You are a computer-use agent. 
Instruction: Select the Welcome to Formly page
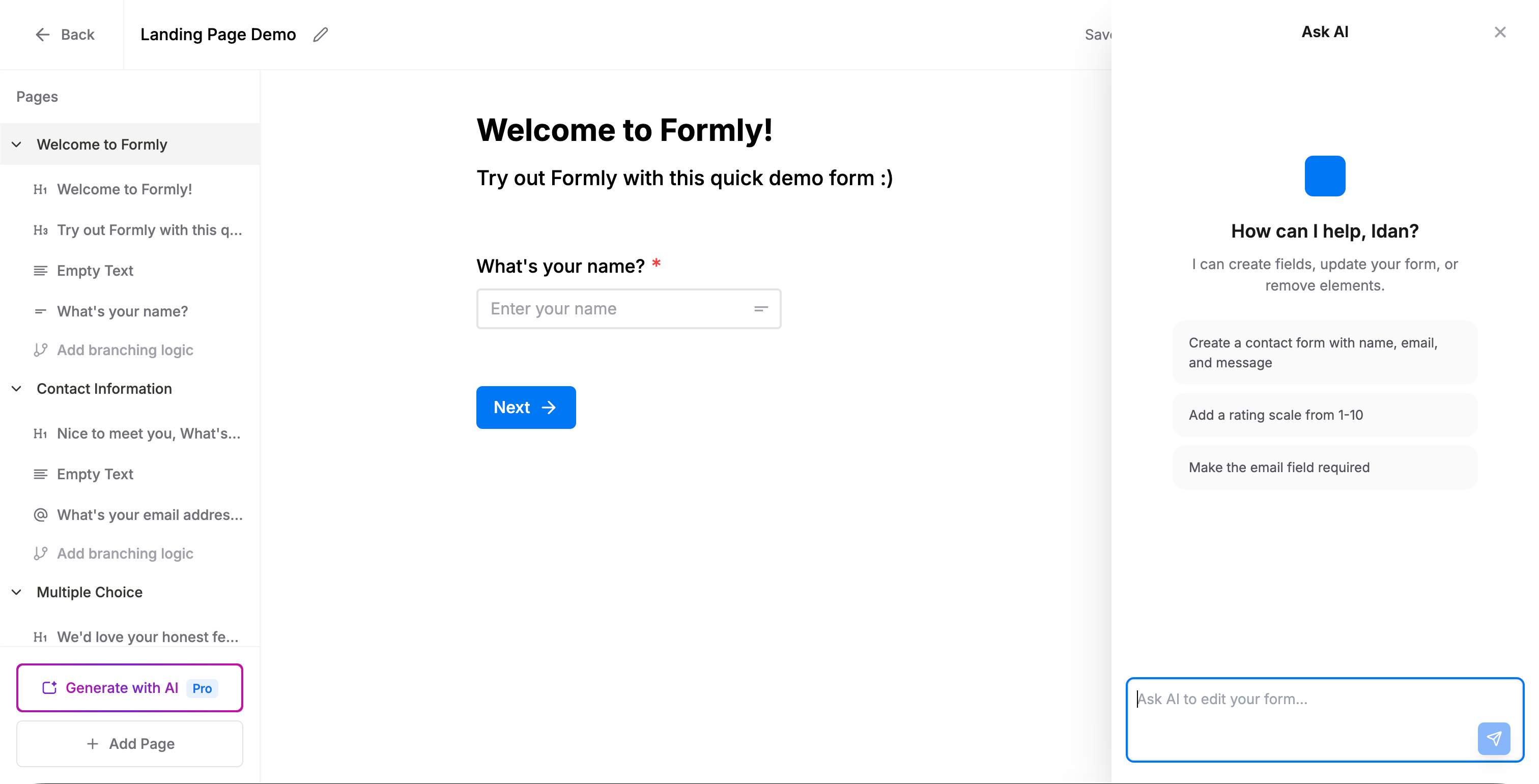tap(130, 144)
